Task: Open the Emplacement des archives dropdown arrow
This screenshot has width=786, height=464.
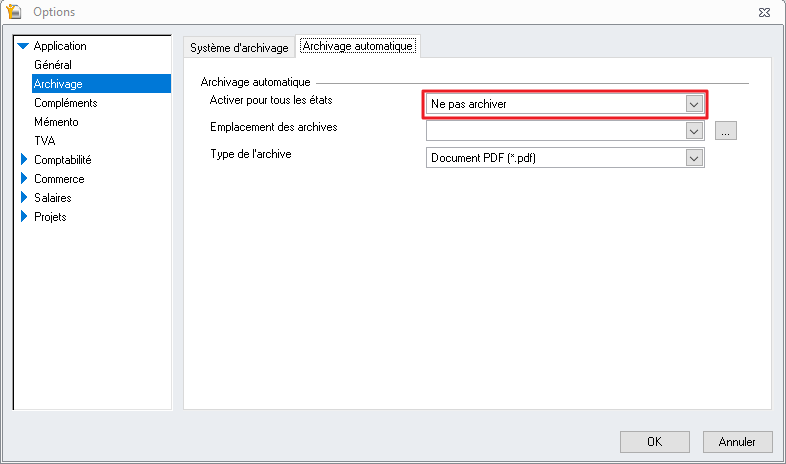Action: (x=694, y=131)
